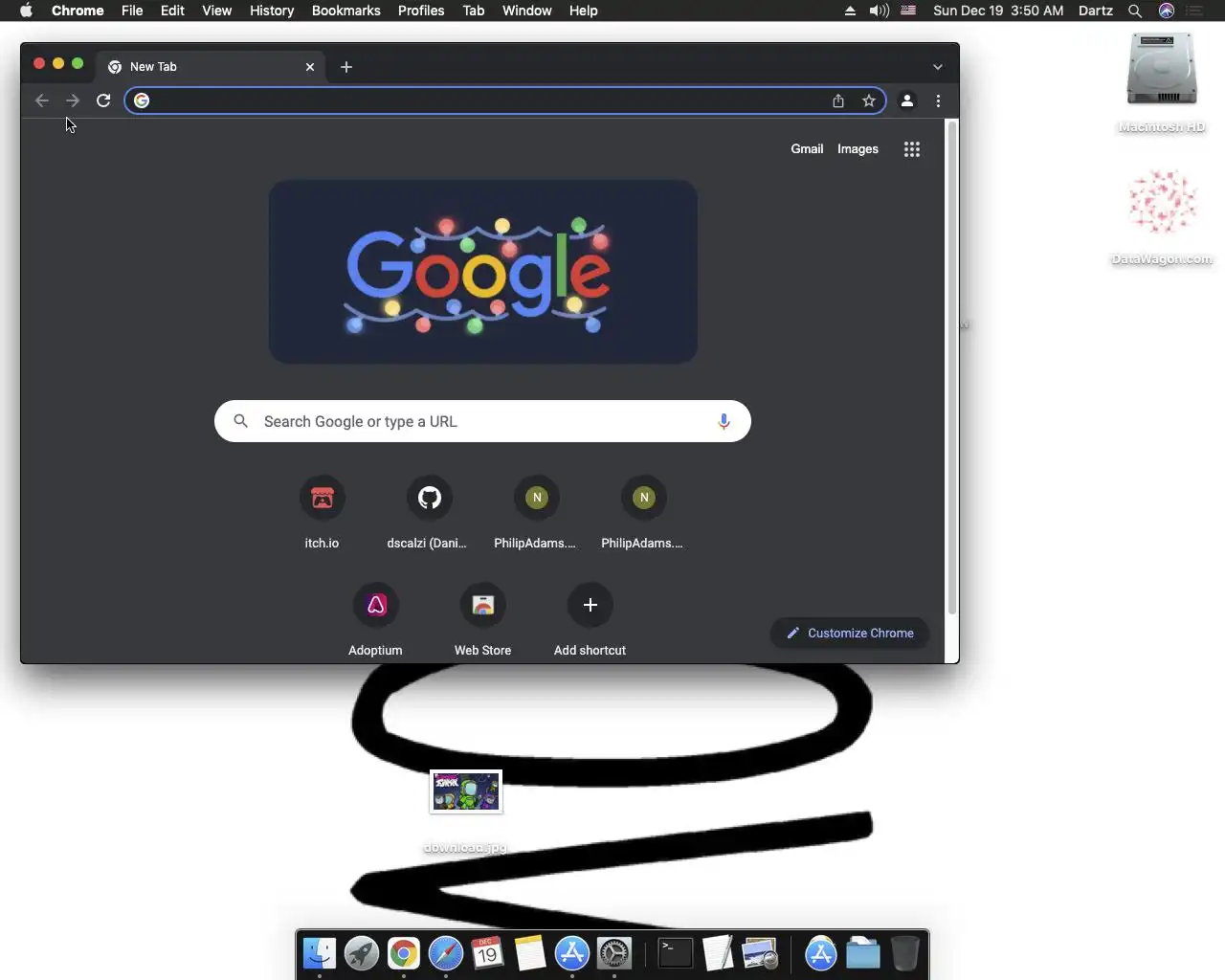Open the Tab menu
This screenshot has width=1225, height=980.
[473, 11]
